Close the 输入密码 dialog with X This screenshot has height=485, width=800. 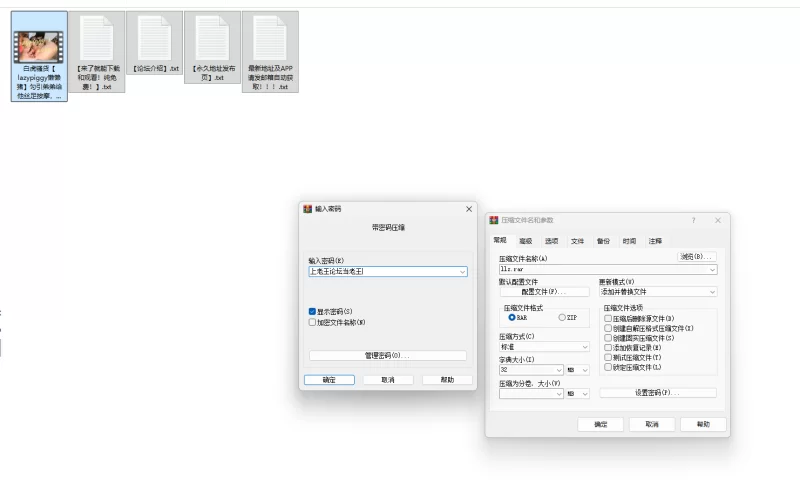pos(469,209)
